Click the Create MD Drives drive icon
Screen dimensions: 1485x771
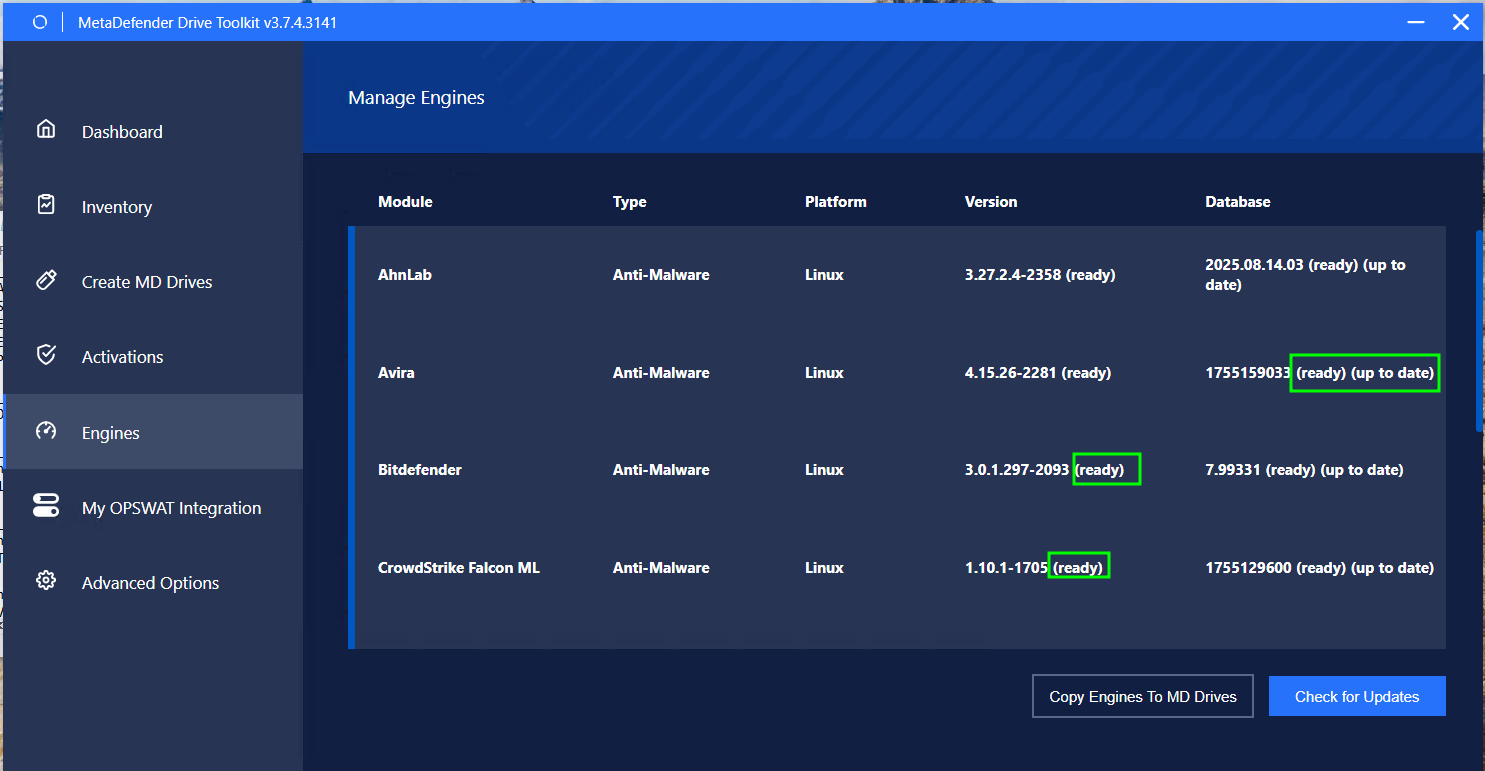coord(46,280)
